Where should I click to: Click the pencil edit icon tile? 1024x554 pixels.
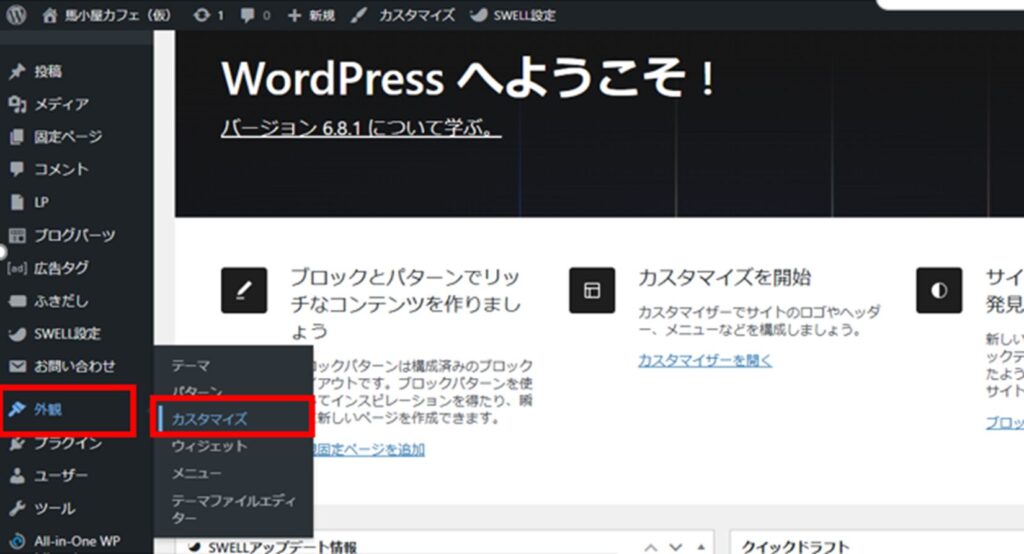click(244, 290)
